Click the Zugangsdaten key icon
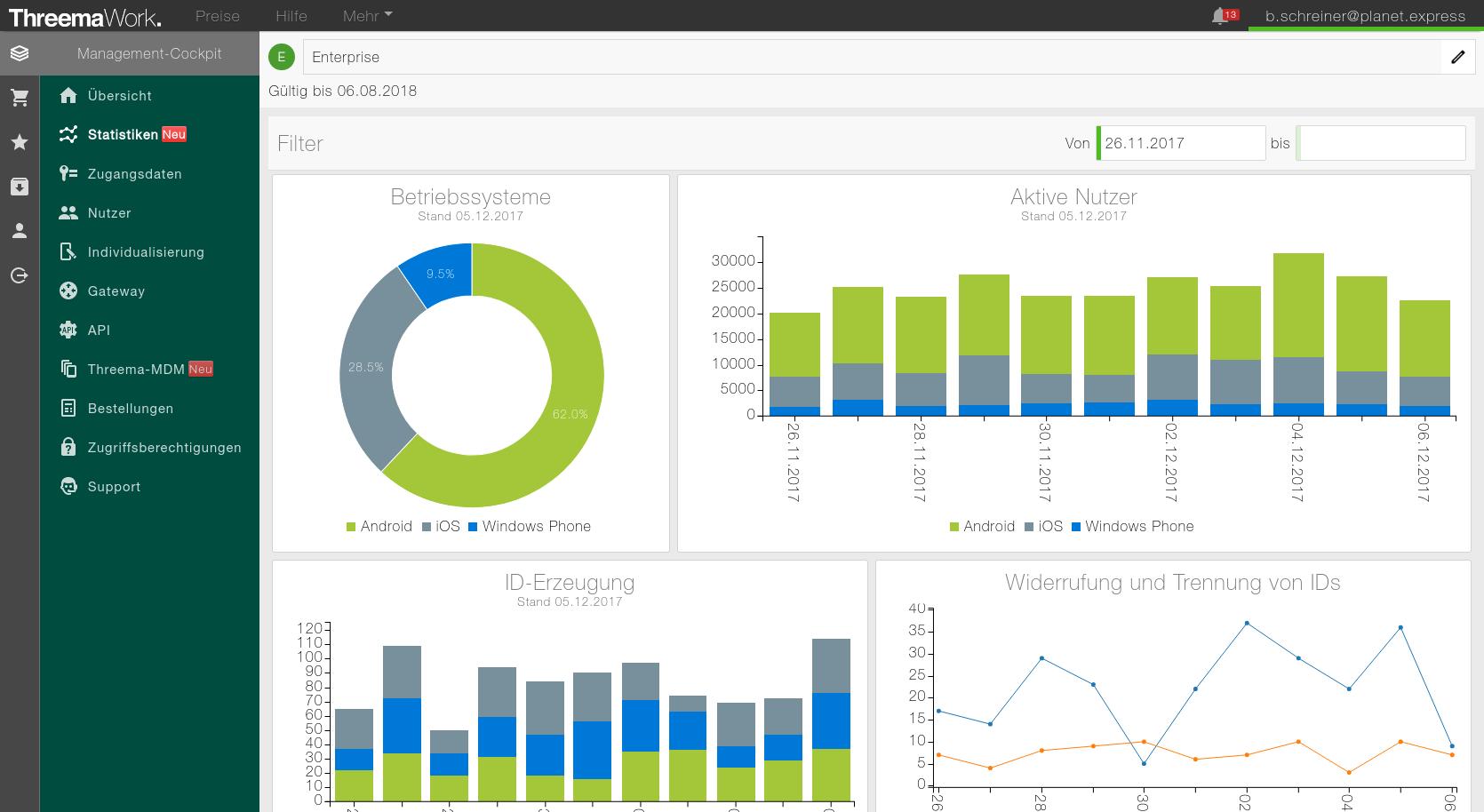This screenshot has height=812, width=1484. (x=68, y=174)
